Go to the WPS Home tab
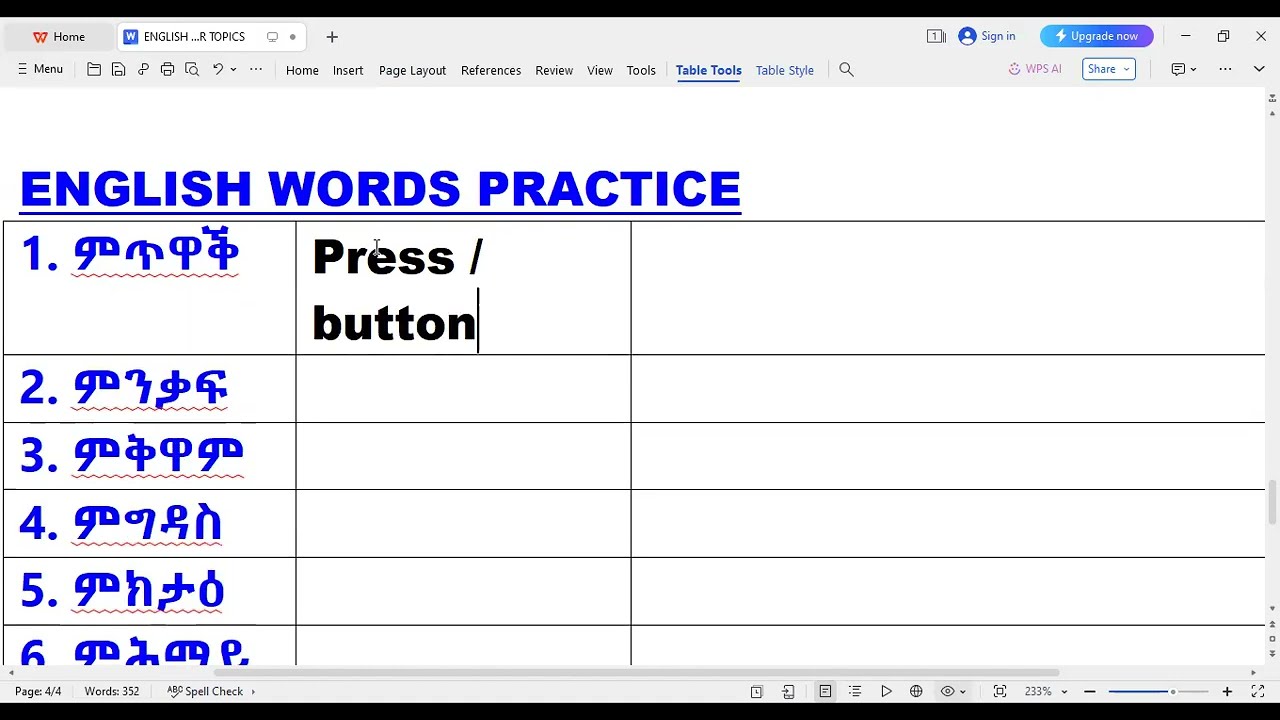Image resolution: width=1280 pixels, height=720 pixels. pos(59,37)
